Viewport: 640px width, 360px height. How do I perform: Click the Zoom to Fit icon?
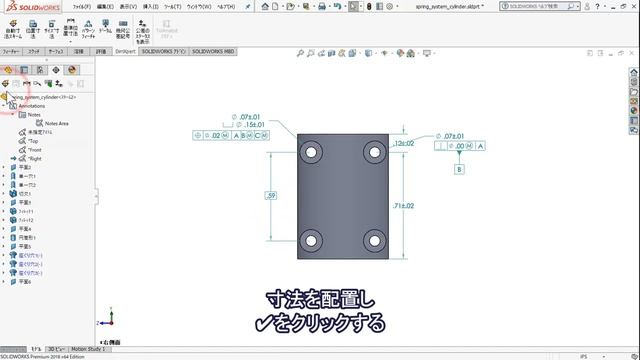(x=300, y=53)
